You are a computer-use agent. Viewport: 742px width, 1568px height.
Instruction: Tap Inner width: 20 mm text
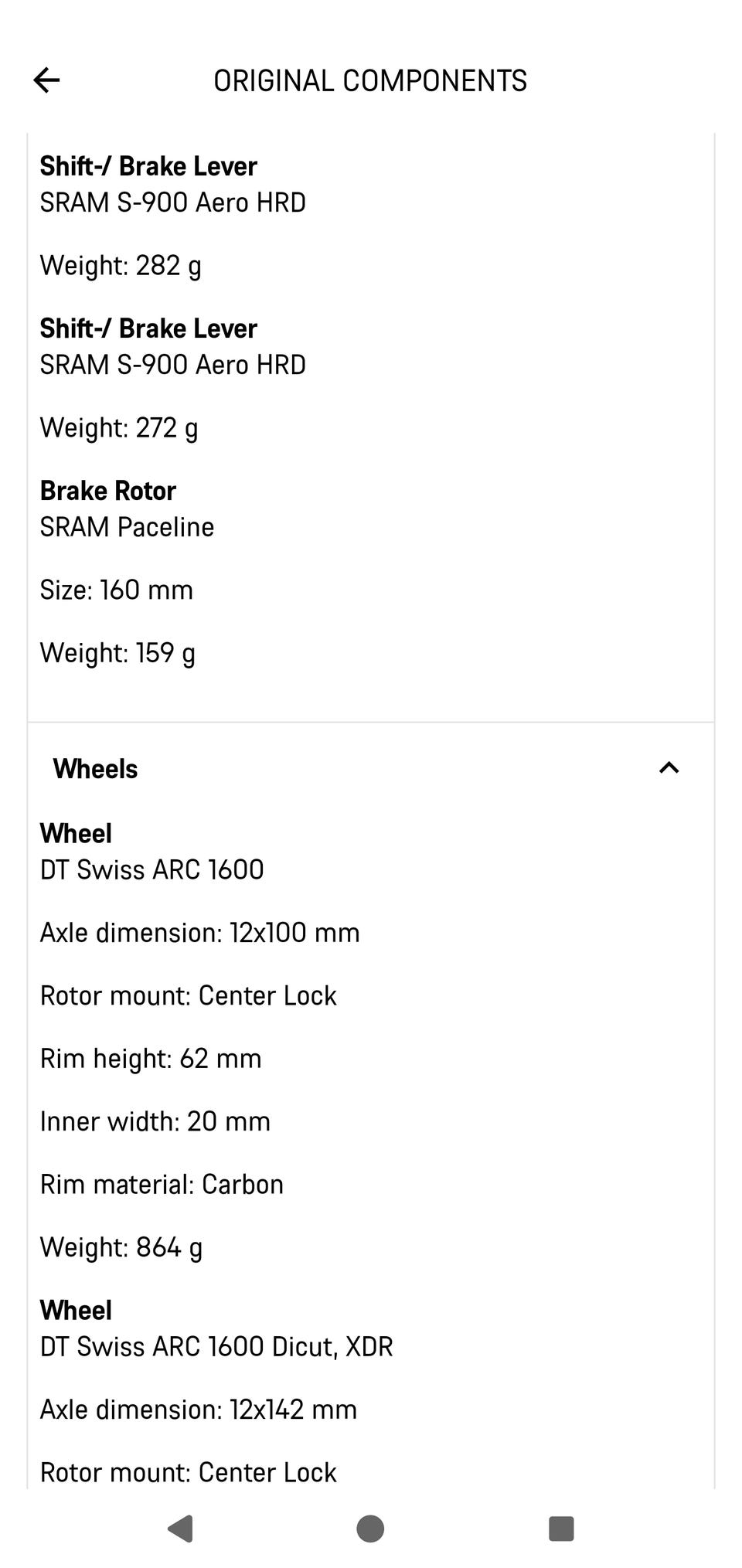pos(155,1121)
